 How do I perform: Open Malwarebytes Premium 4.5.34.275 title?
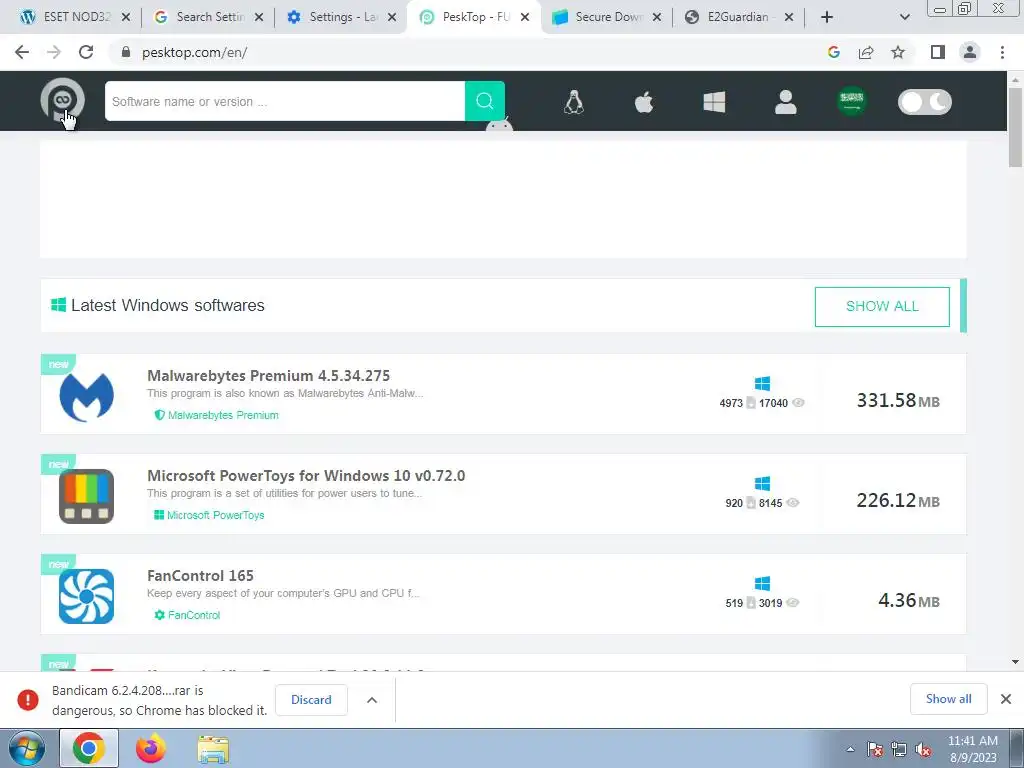(x=268, y=376)
